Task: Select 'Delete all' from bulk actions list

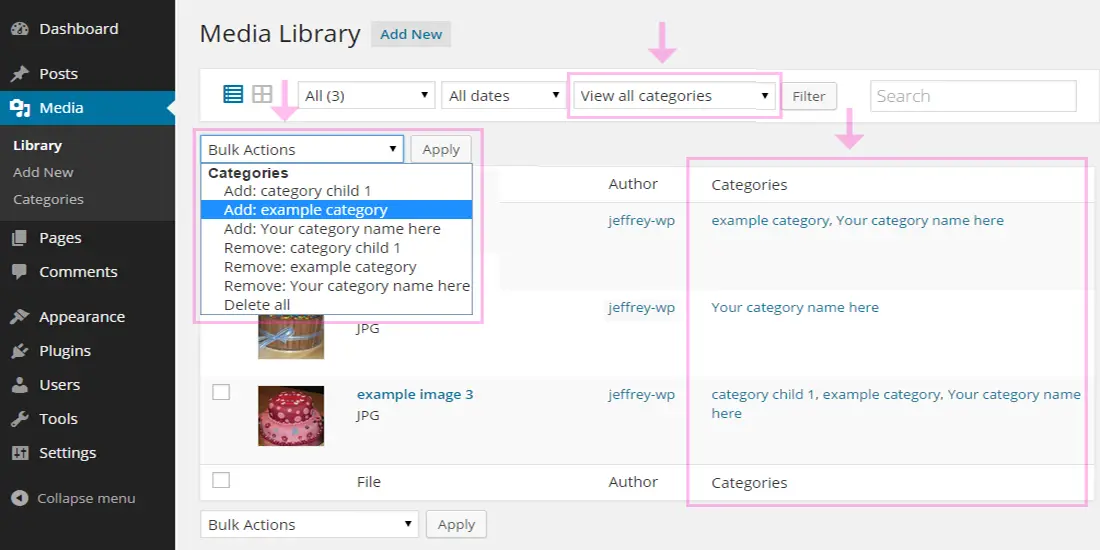Action: [x=257, y=305]
